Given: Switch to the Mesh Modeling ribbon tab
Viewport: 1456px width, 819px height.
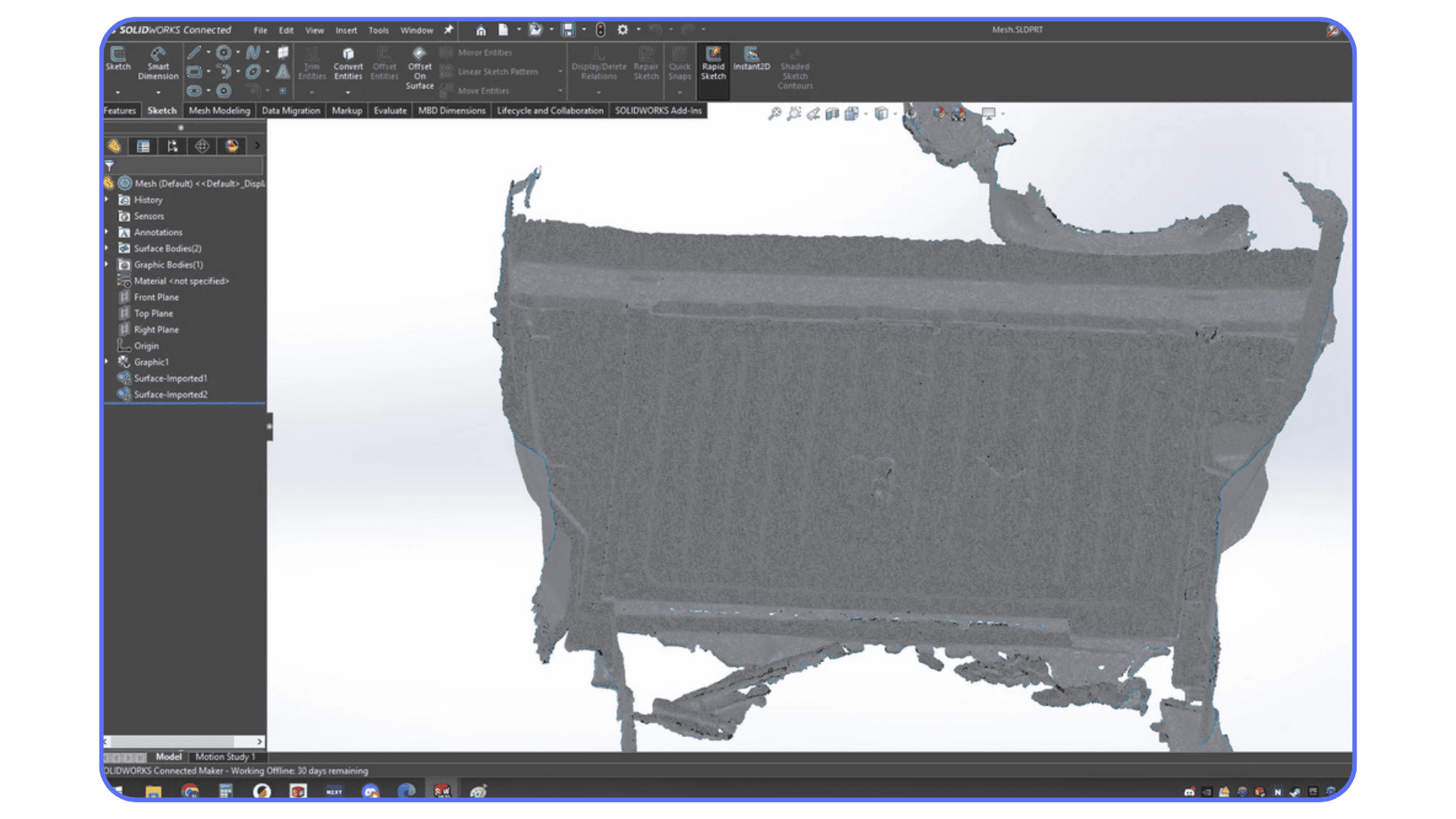Looking at the screenshot, I should click(218, 110).
